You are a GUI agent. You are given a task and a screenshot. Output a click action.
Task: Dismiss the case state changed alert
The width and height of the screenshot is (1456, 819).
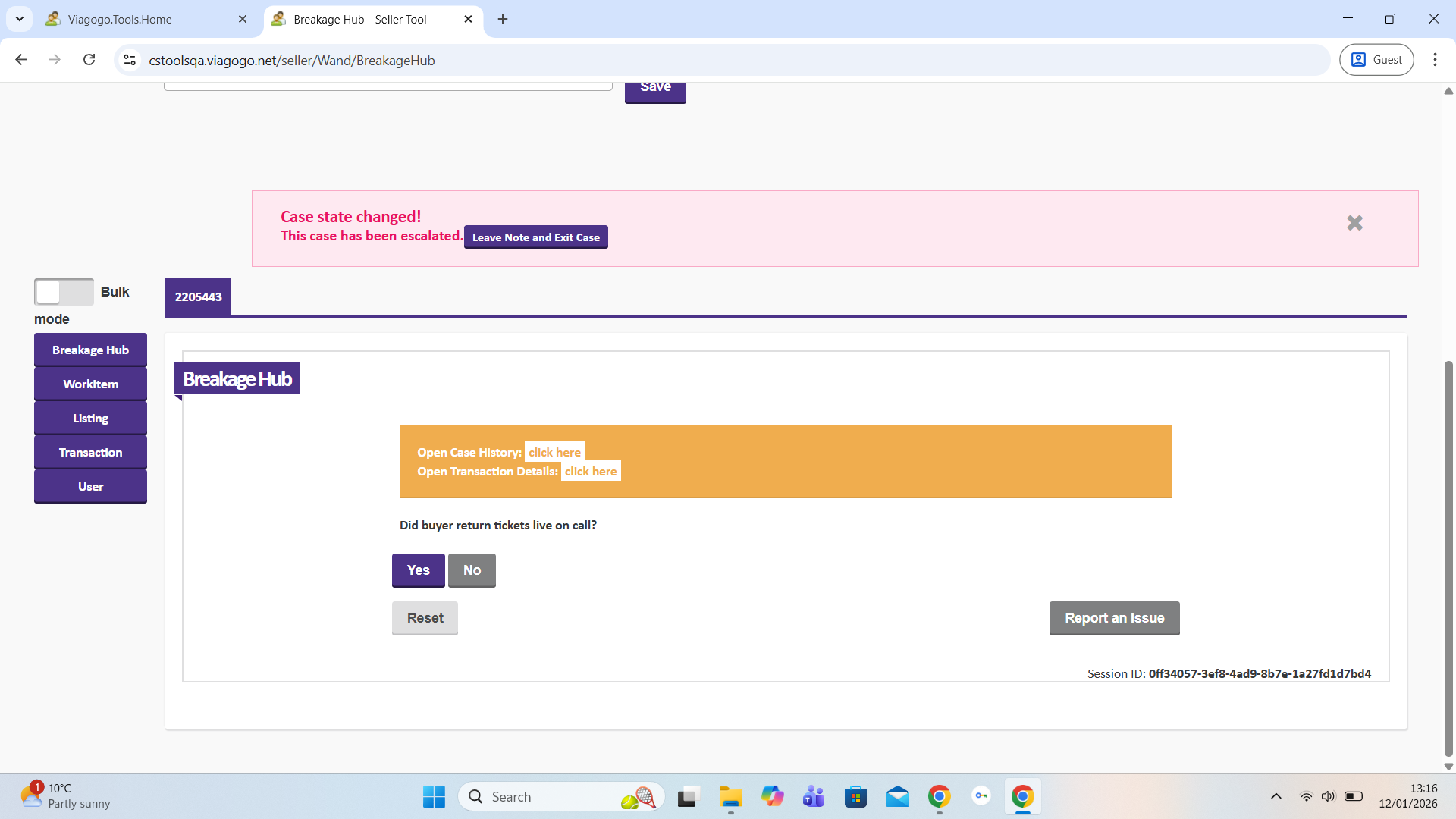1354,223
